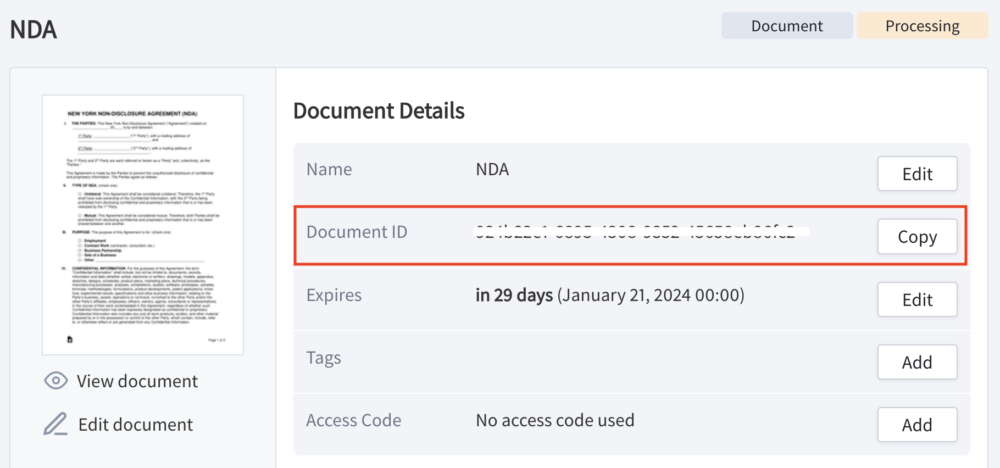Open the View document link text
This screenshot has width=1000, height=468.
pos(137,381)
